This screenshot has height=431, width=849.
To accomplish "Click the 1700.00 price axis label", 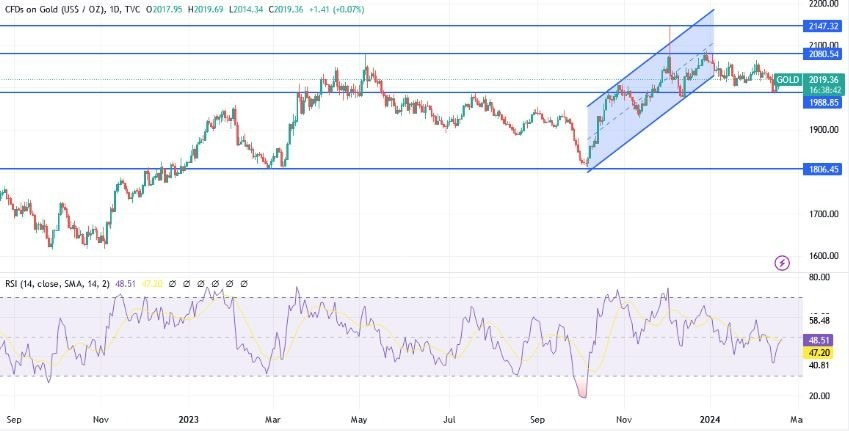I will [822, 214].
